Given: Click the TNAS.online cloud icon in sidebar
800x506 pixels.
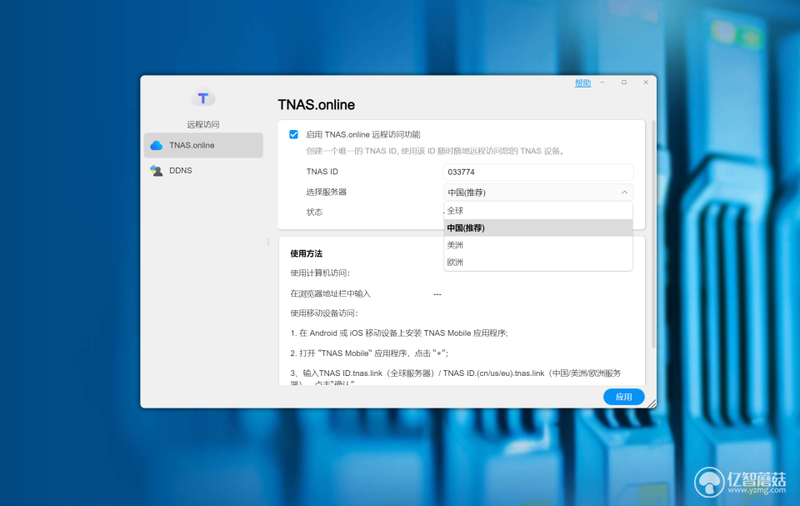Looking at the screenshot, I should click(157, 145).
